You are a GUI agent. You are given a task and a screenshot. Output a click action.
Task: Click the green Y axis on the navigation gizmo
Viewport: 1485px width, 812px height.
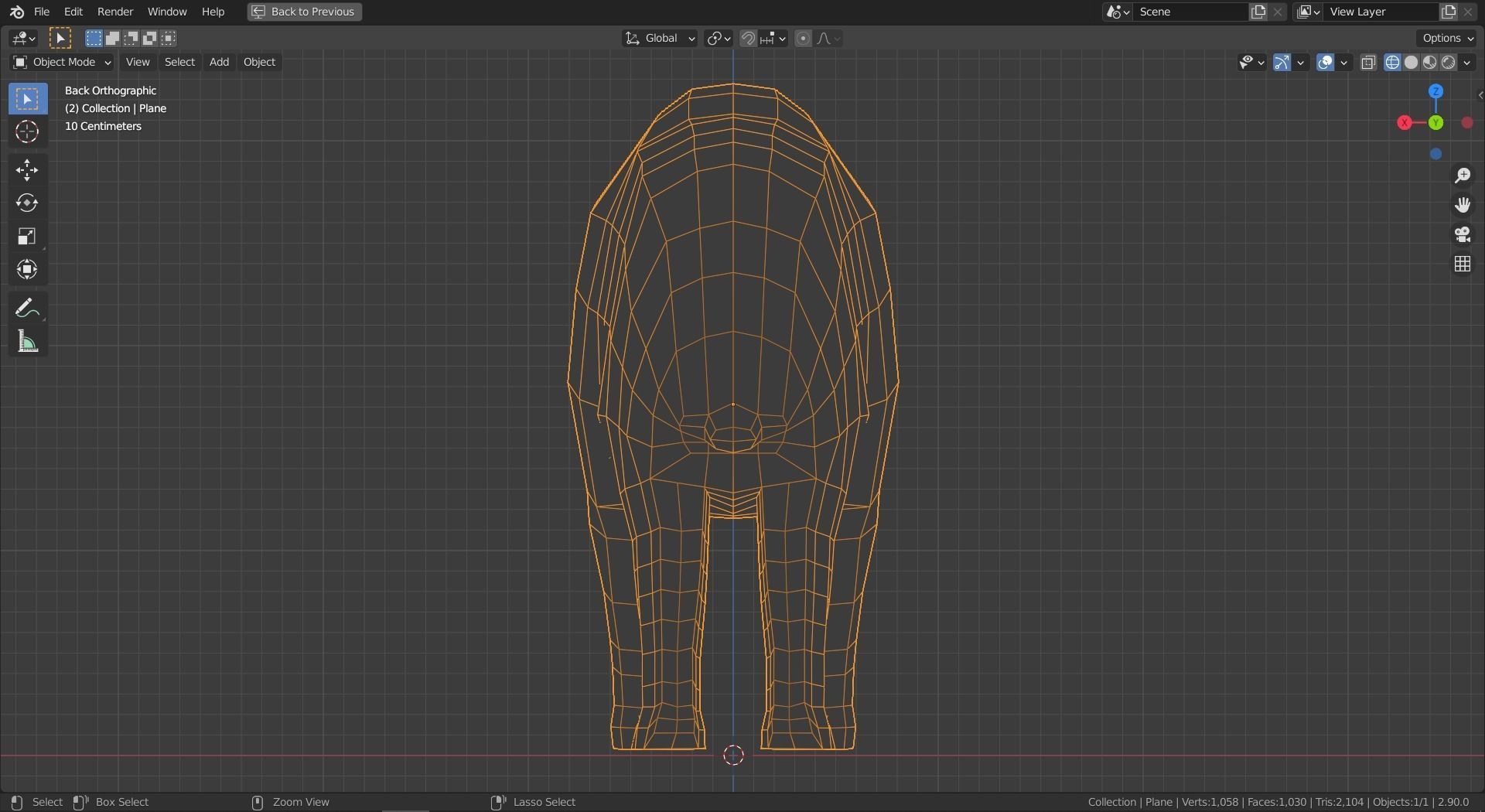click(1436, 123)
